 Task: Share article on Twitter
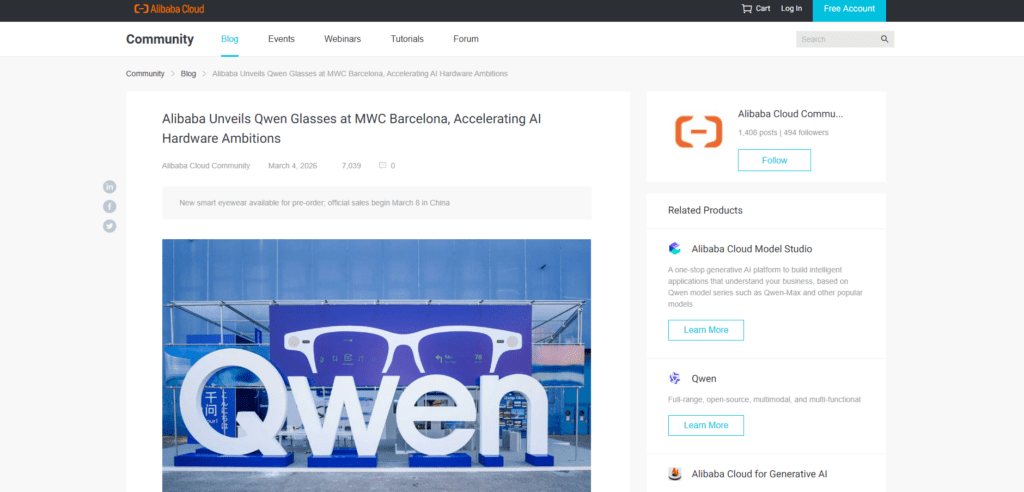(110, 226)
